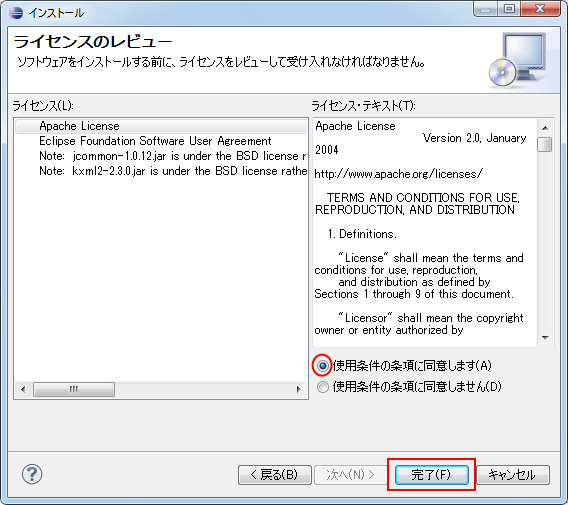
Task: Click the キャンセル cancel button
Action: coord(513,475)
